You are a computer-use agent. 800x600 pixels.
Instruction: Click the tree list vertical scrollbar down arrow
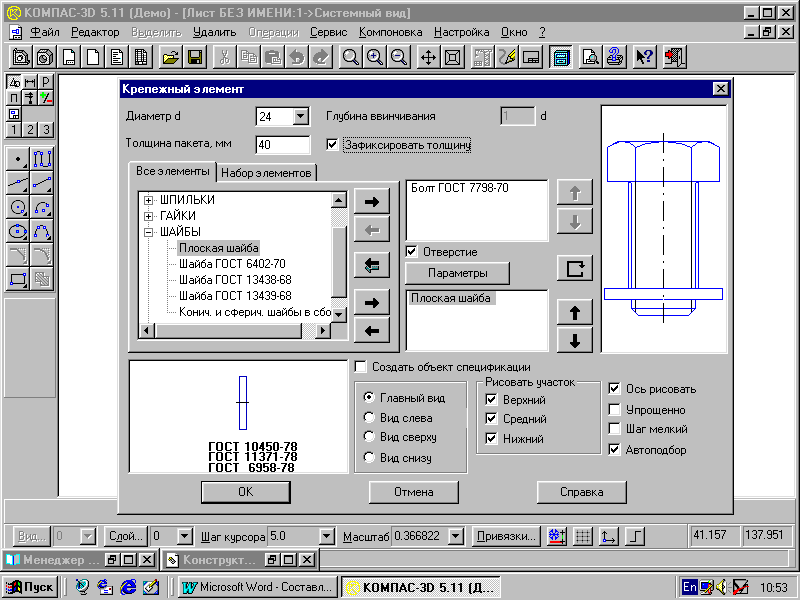click(x=338, y=315)
